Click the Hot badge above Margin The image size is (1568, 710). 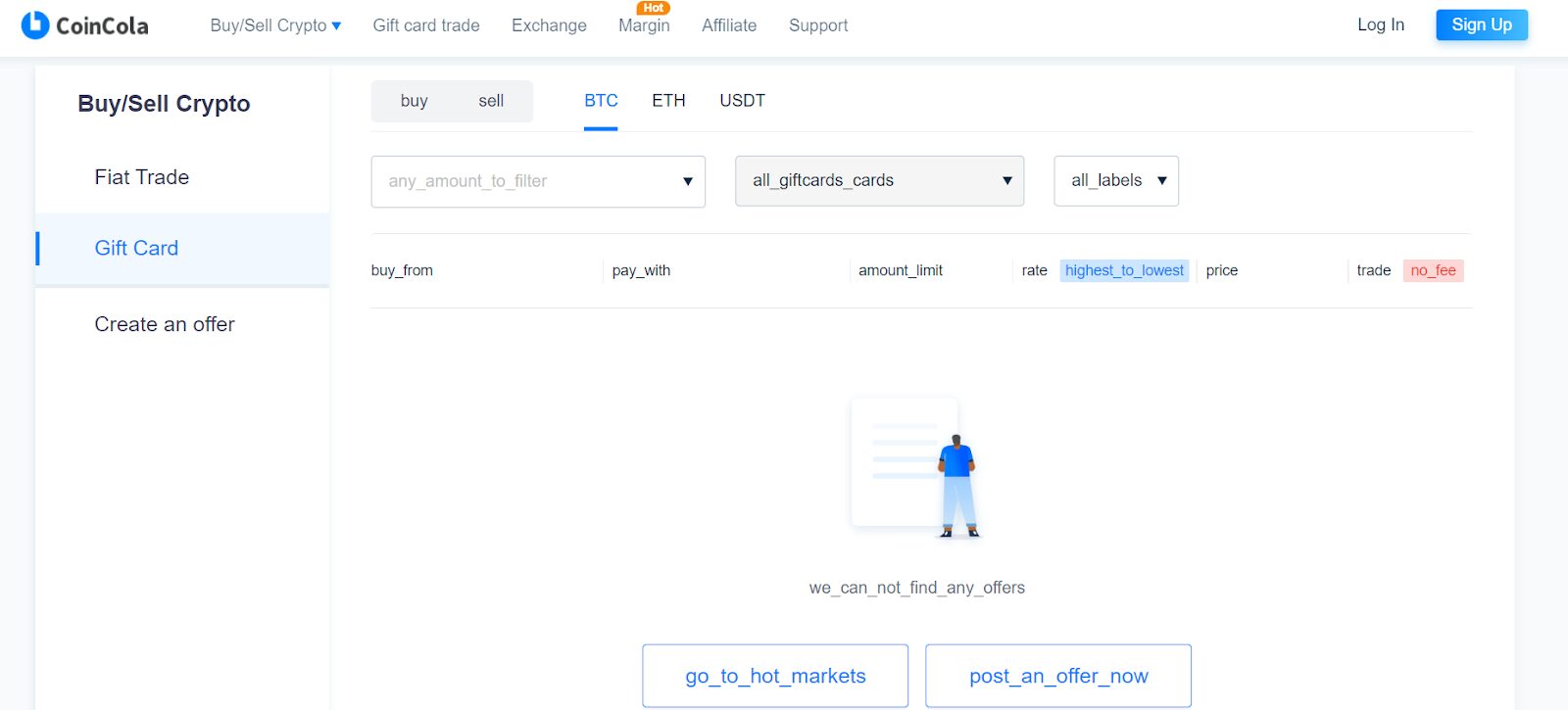(654, 8)
